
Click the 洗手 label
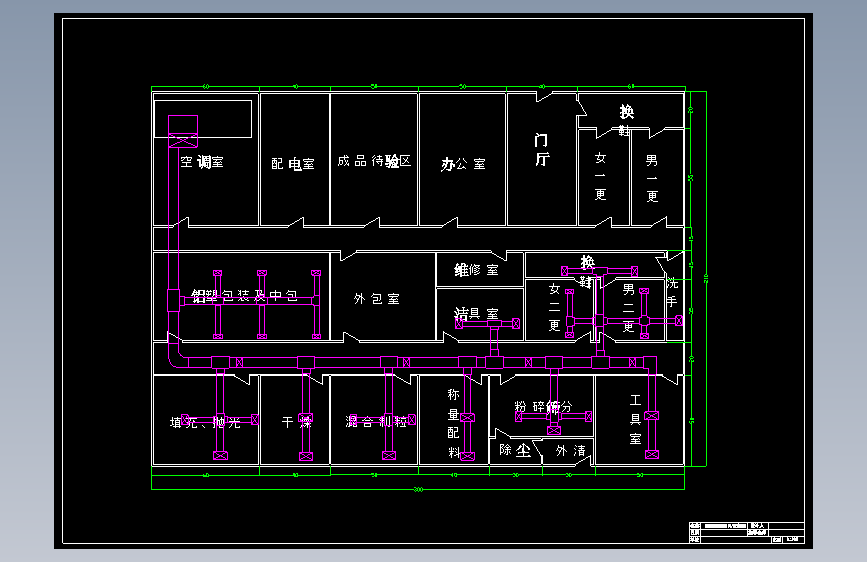click(x=672, y=293)
